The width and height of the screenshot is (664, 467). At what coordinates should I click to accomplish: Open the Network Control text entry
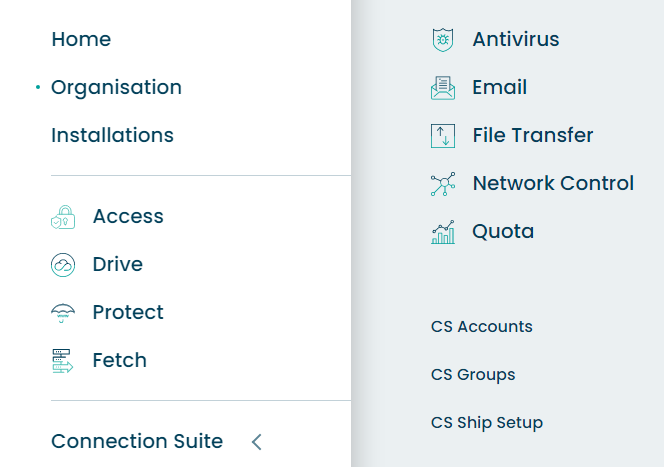(553, 183)
